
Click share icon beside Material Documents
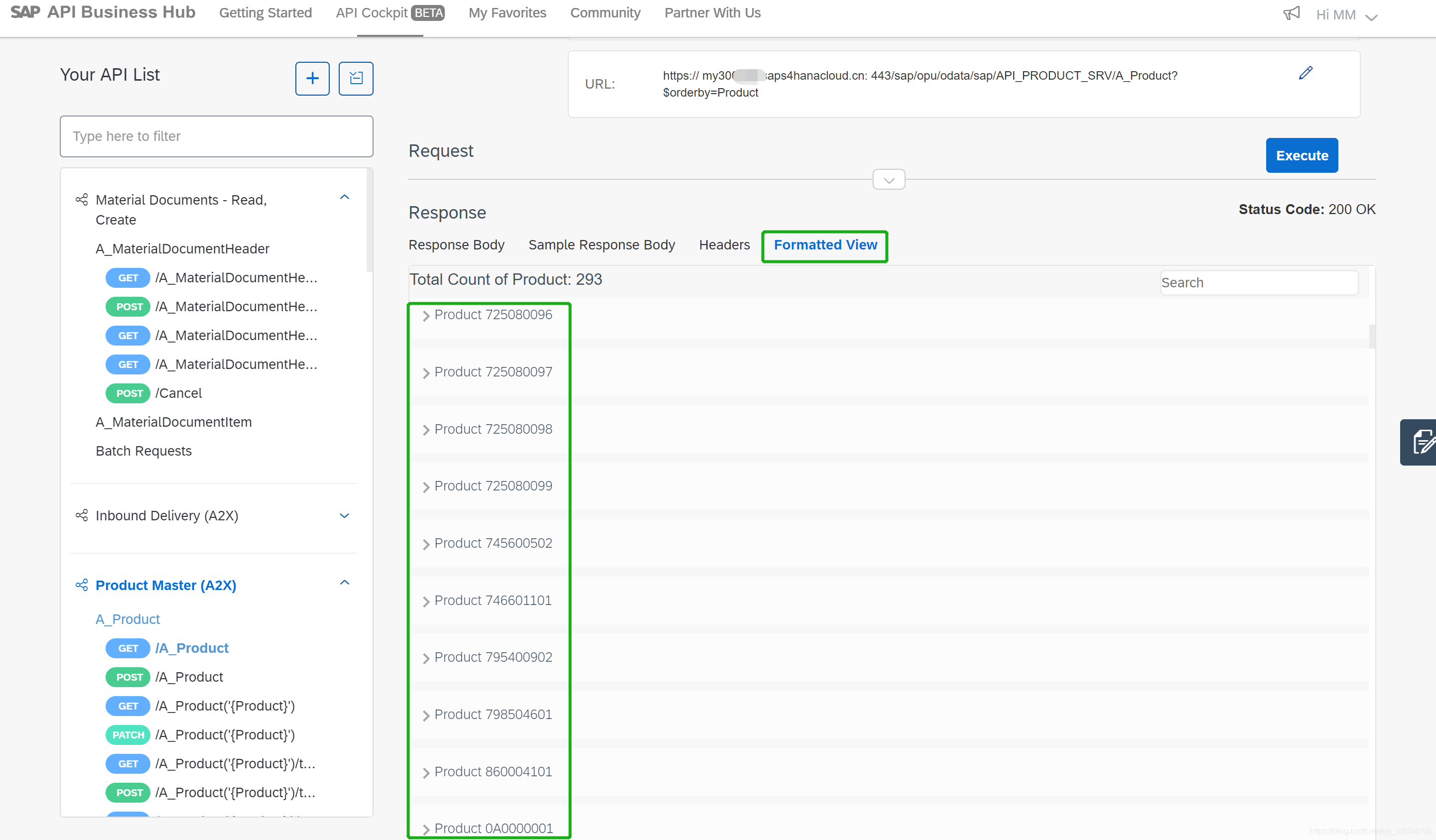pos(82,200)
